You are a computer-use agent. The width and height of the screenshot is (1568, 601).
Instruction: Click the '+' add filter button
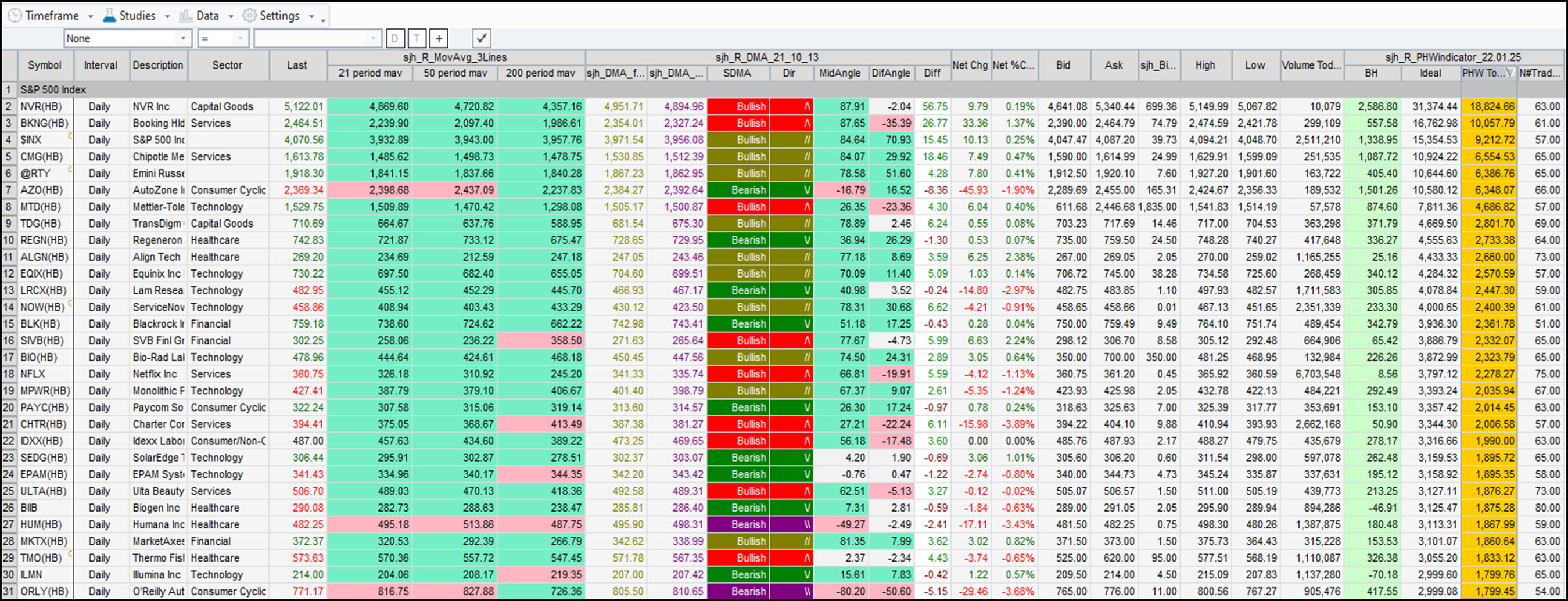[439, 38]
